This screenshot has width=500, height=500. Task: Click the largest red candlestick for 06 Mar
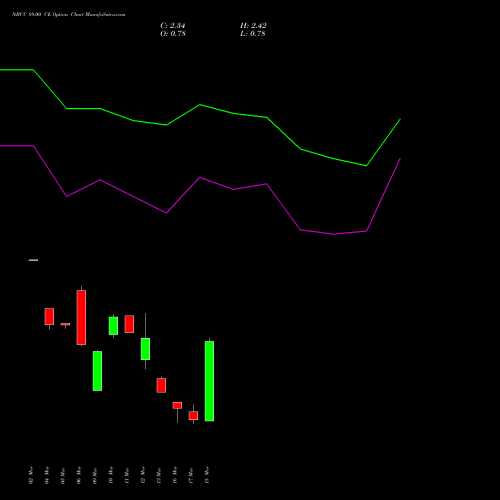click(x=81, y=317)
